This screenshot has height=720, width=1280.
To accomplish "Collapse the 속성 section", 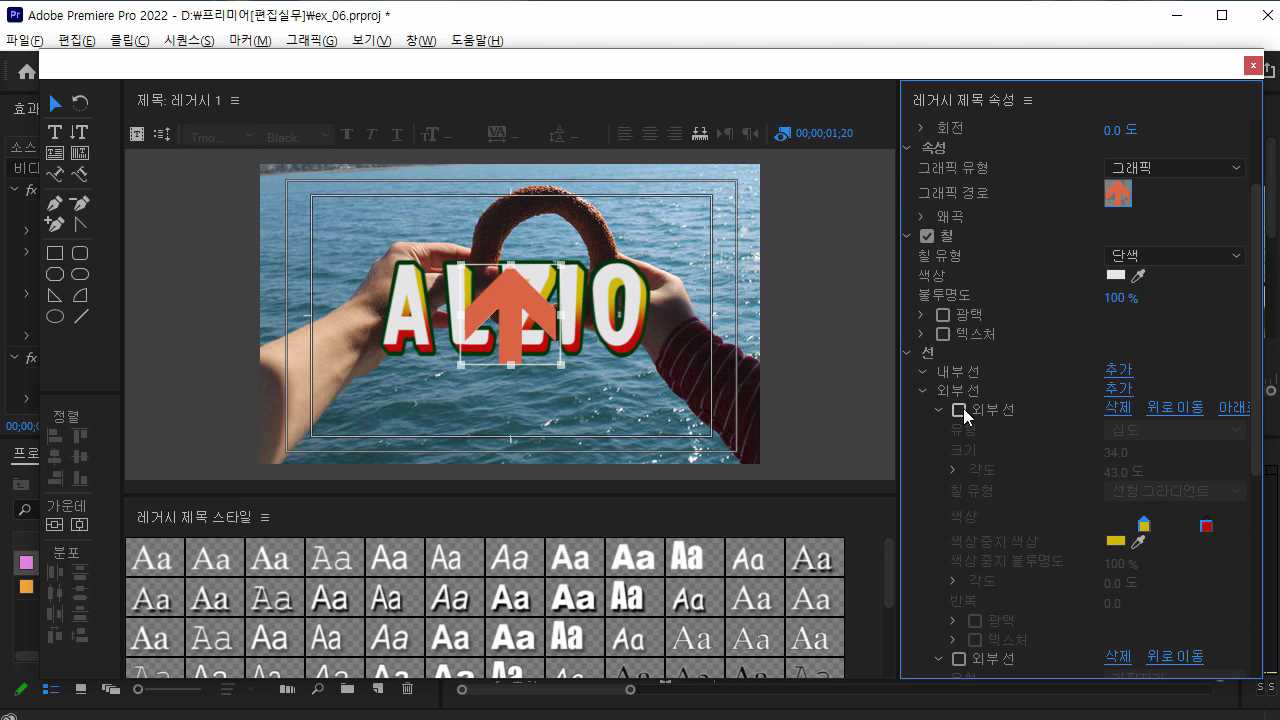I will (x=908, y=148).
